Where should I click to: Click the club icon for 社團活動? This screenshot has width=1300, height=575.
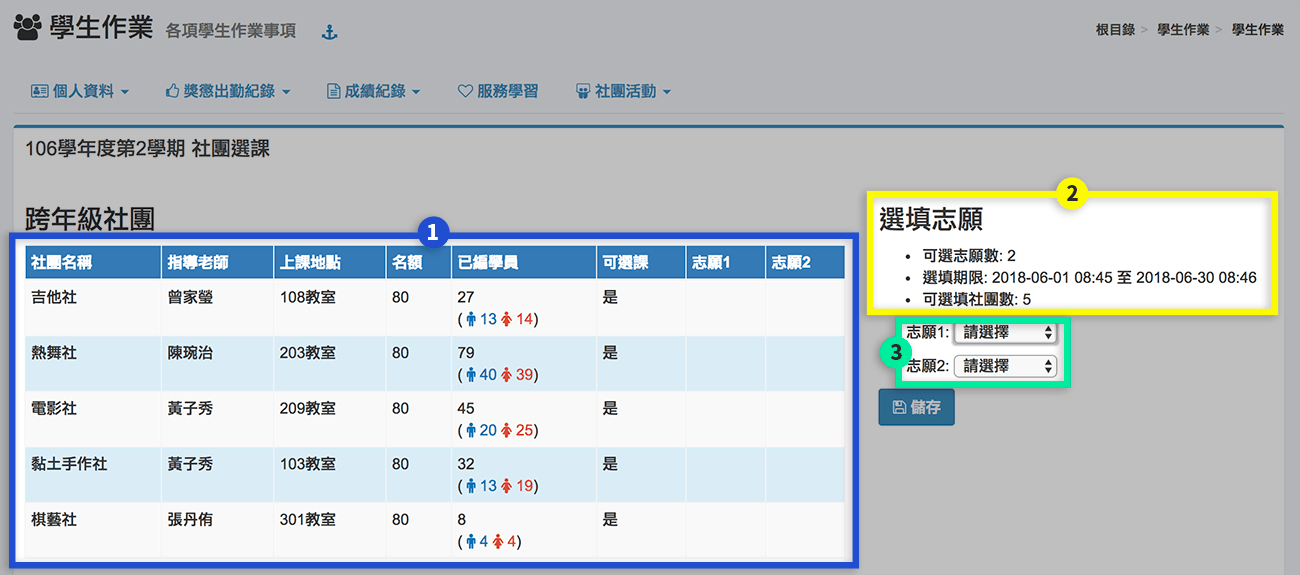[583, 91]
